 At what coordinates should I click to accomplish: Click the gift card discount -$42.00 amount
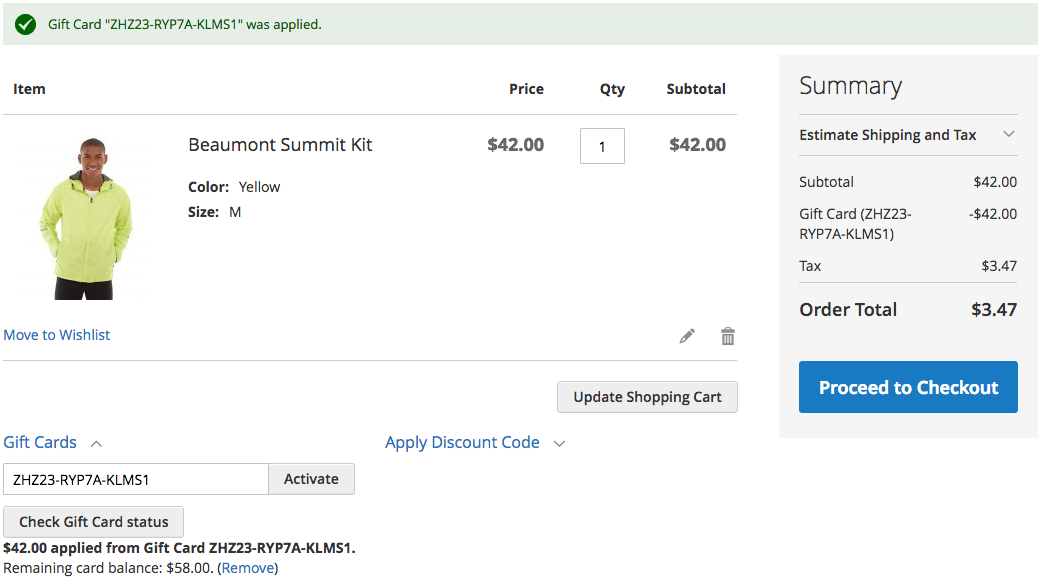pos(992,214)
